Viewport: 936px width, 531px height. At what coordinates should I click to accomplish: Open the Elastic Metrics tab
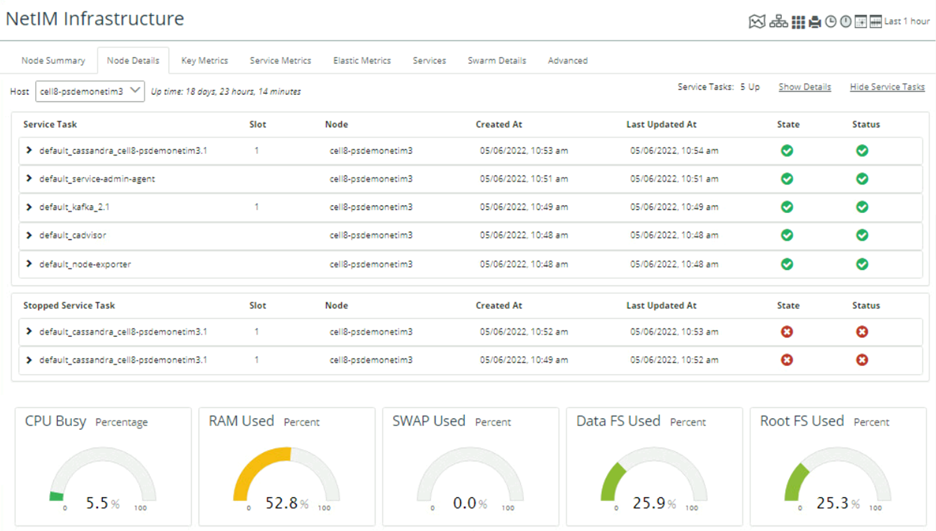[x=362, y=60]
